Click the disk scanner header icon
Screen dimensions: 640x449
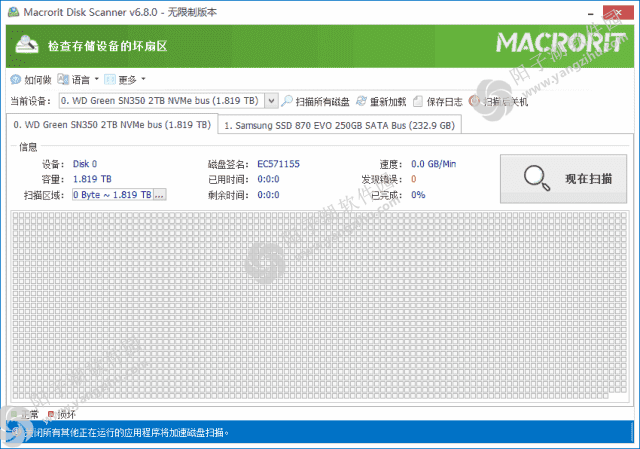pyautogui.click(x=27, y=44)
